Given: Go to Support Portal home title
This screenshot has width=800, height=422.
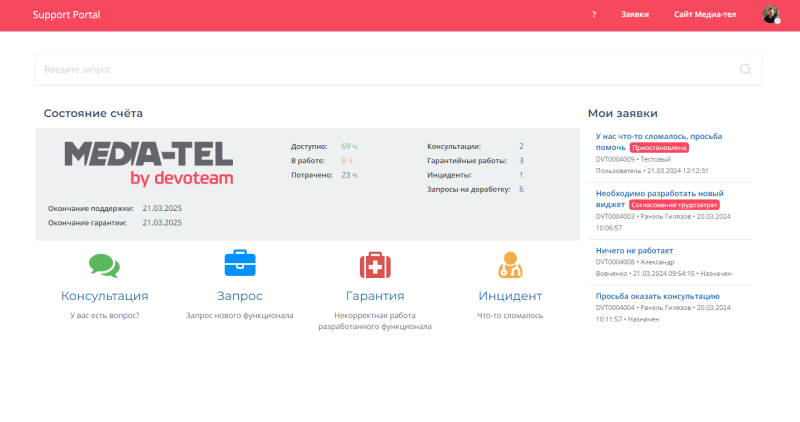Looking at the screenshot, I should coord(66,15).
